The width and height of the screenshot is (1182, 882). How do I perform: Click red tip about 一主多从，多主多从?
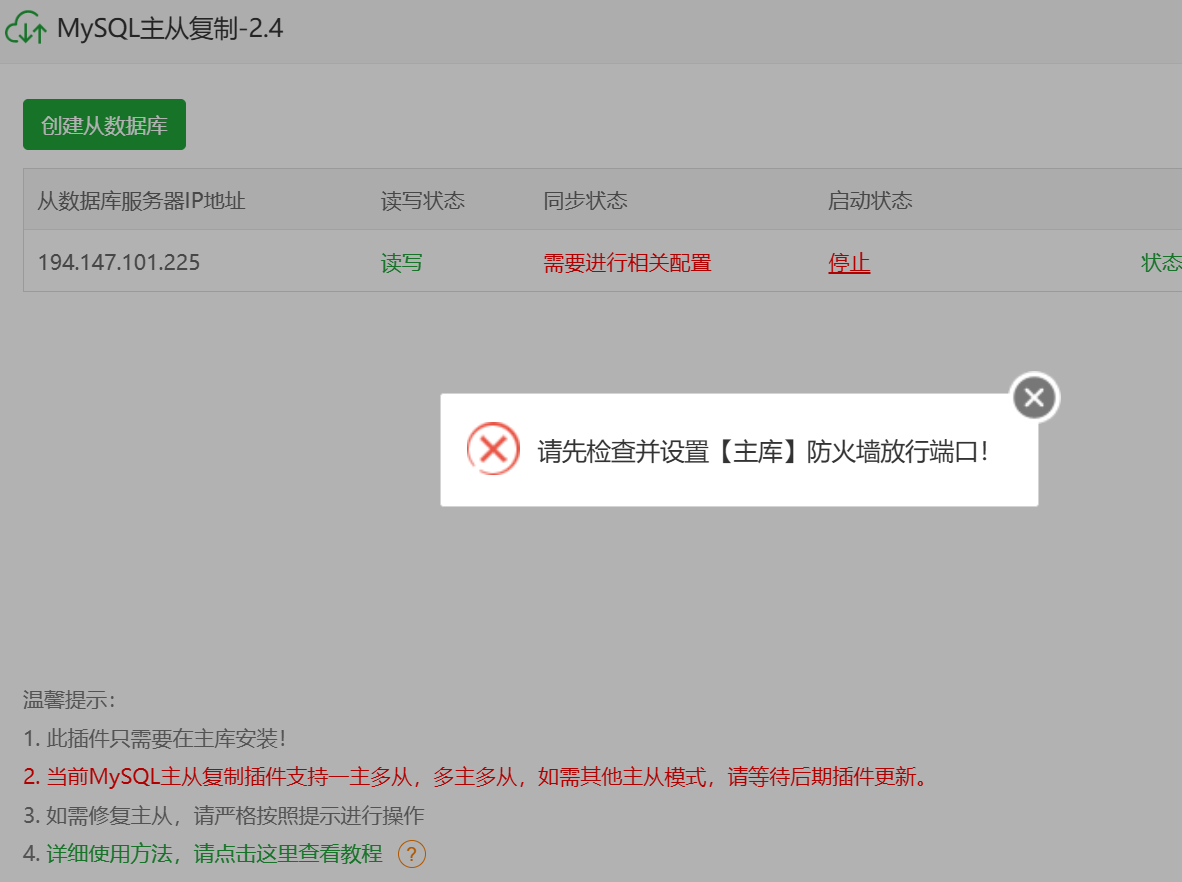click(x=476, y=776)
